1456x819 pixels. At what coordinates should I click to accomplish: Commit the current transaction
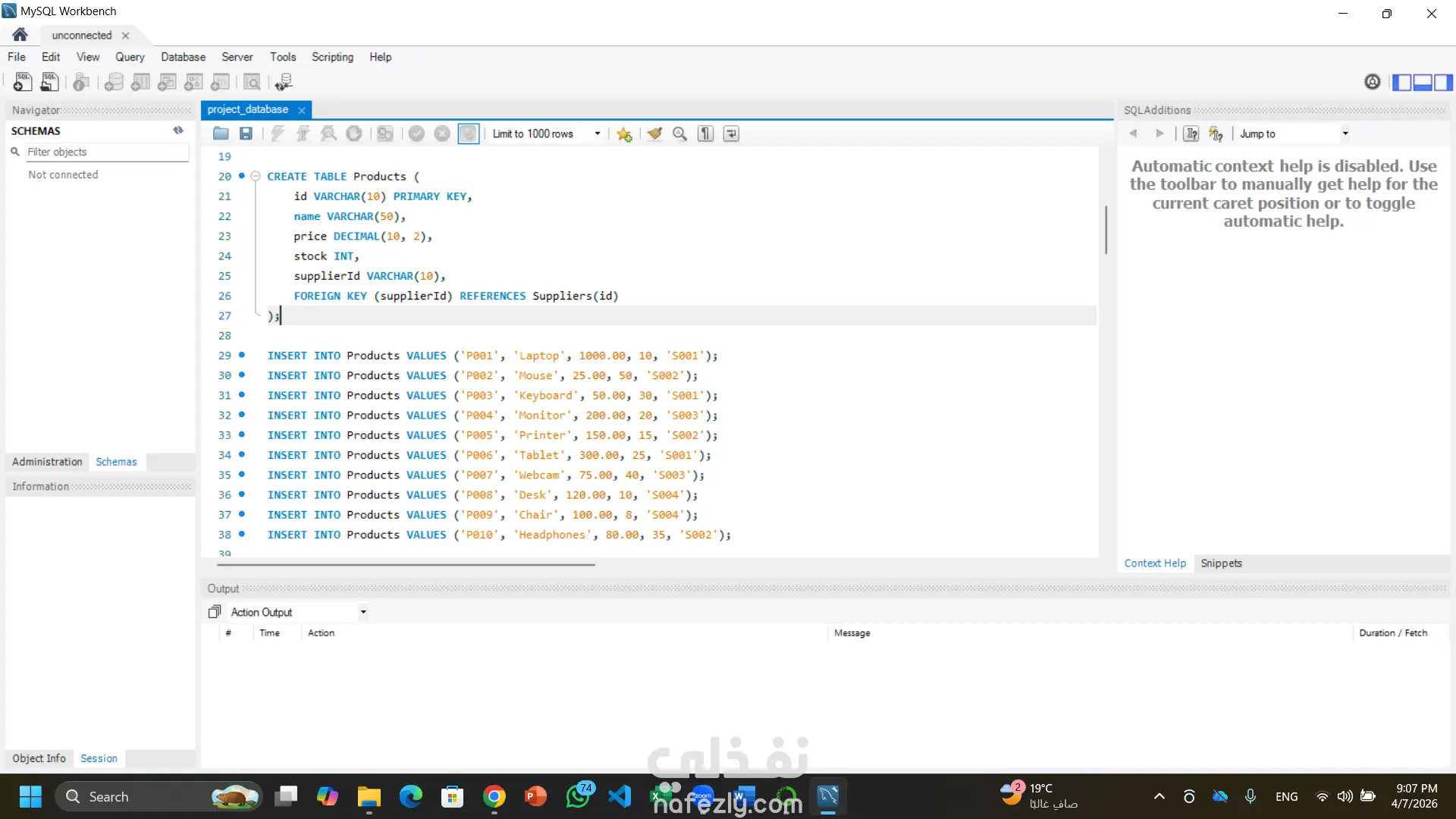(416, 134)
